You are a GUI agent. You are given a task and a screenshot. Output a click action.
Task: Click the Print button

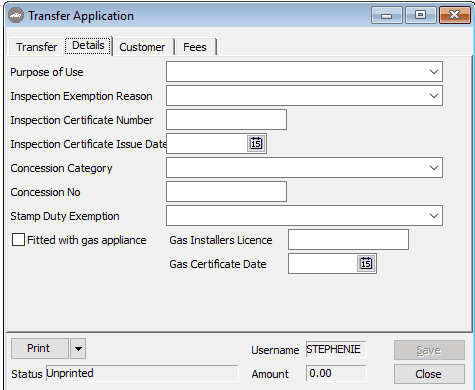coord(40,349)
